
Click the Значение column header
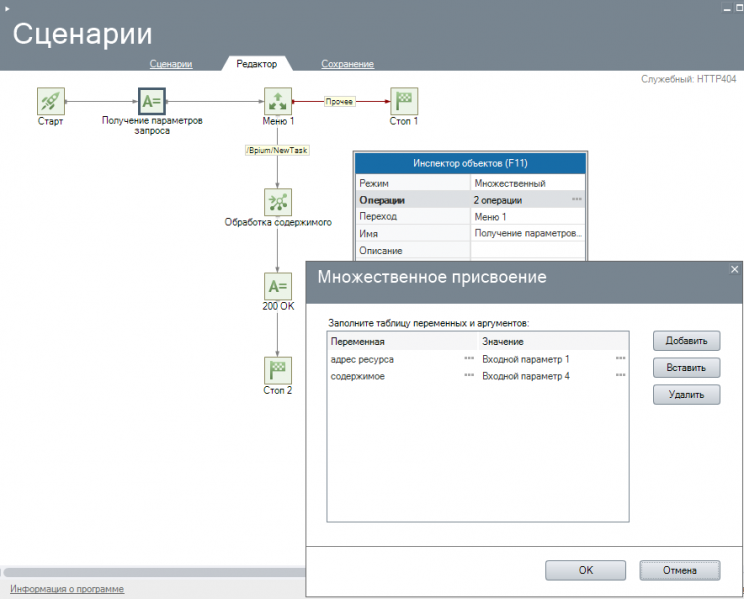(553, 341)
